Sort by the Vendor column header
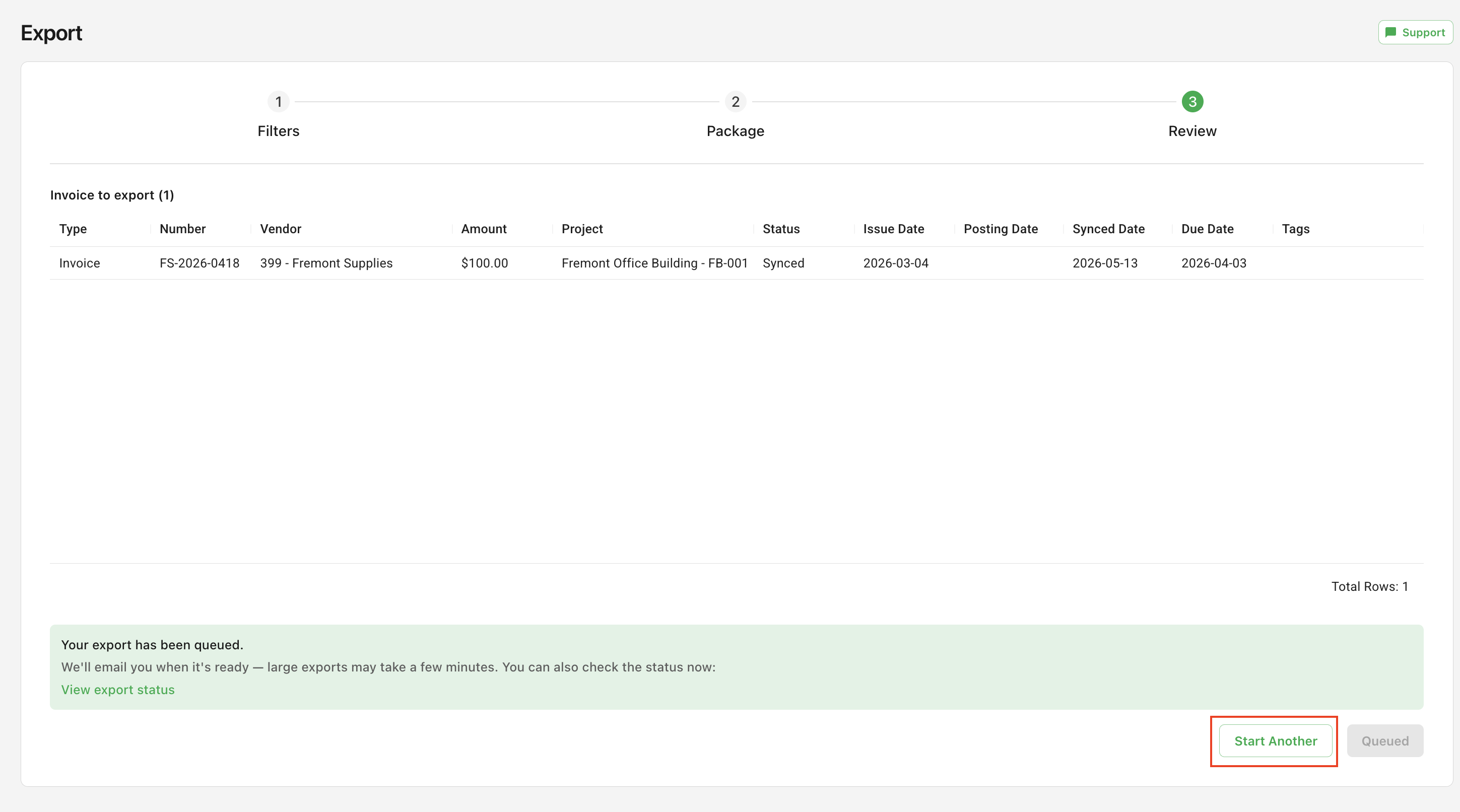 [281, 229]
